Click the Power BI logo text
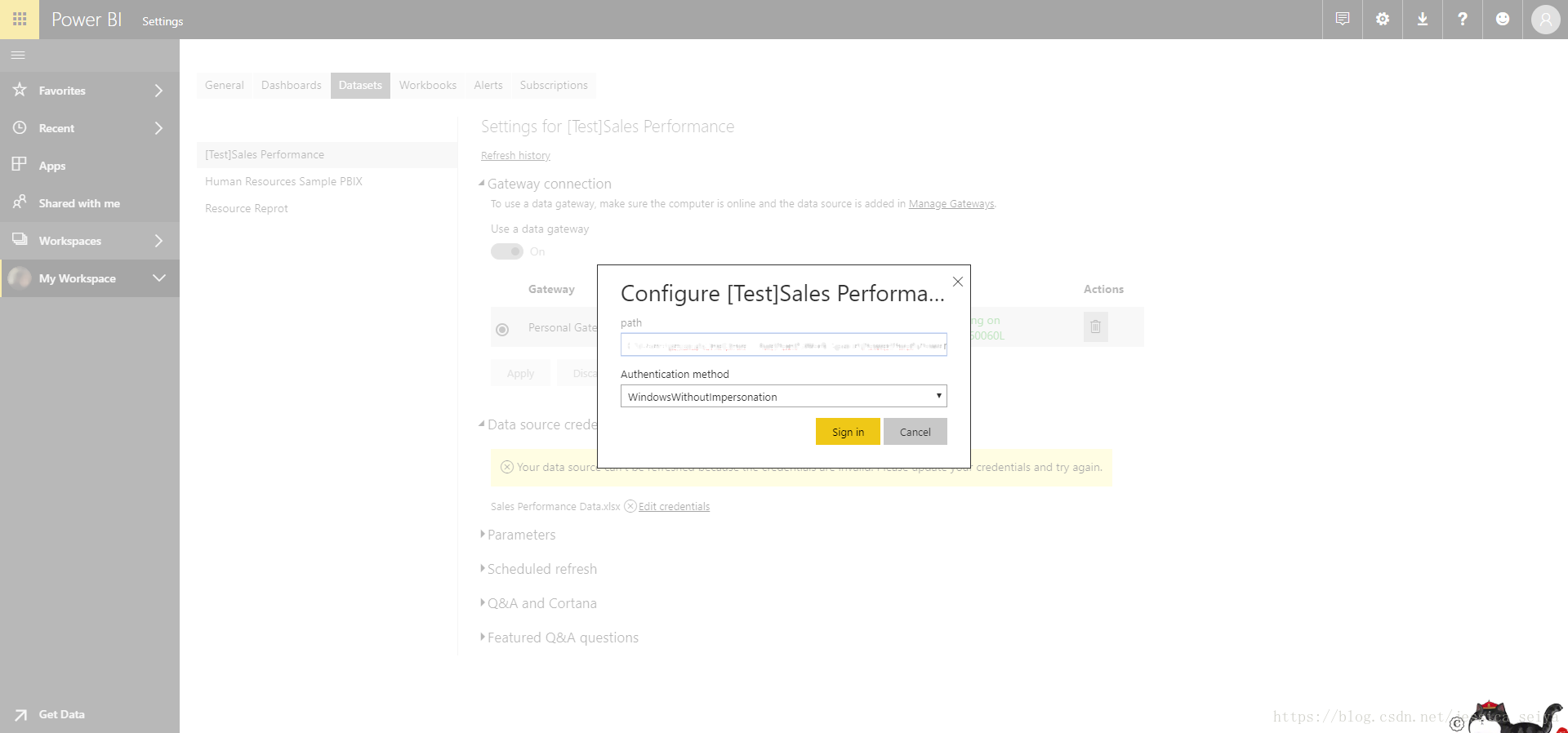 pos(87,20)
